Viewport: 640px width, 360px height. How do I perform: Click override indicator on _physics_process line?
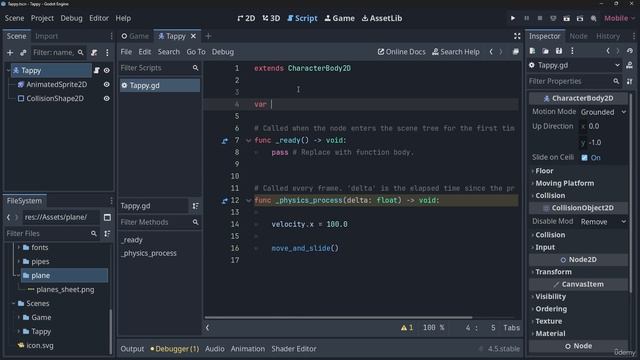tap(224, 201)
